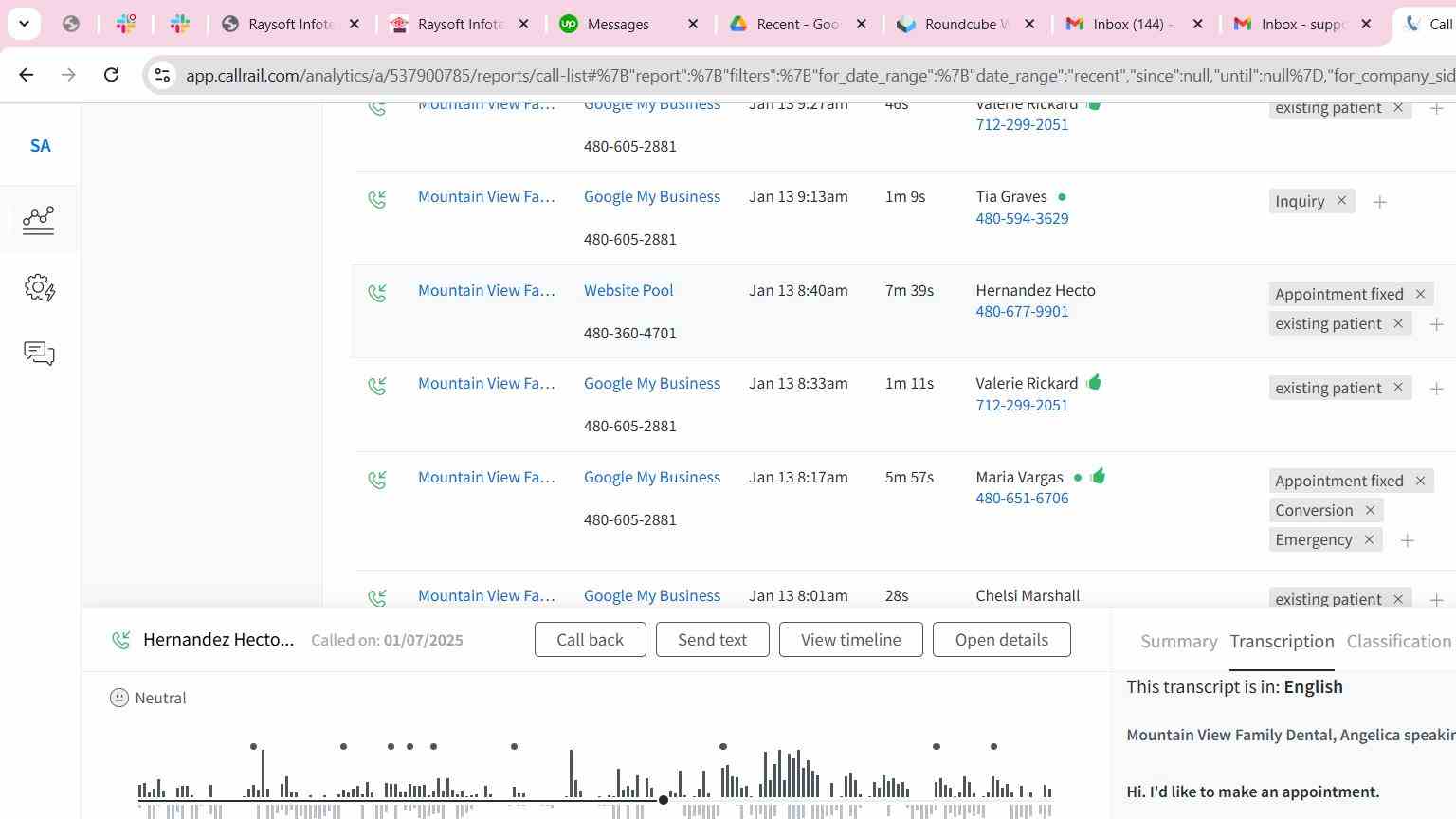Switch to the Transcription tab
The height and width of the screenshot is (819, 1456).
point(1282,642)
